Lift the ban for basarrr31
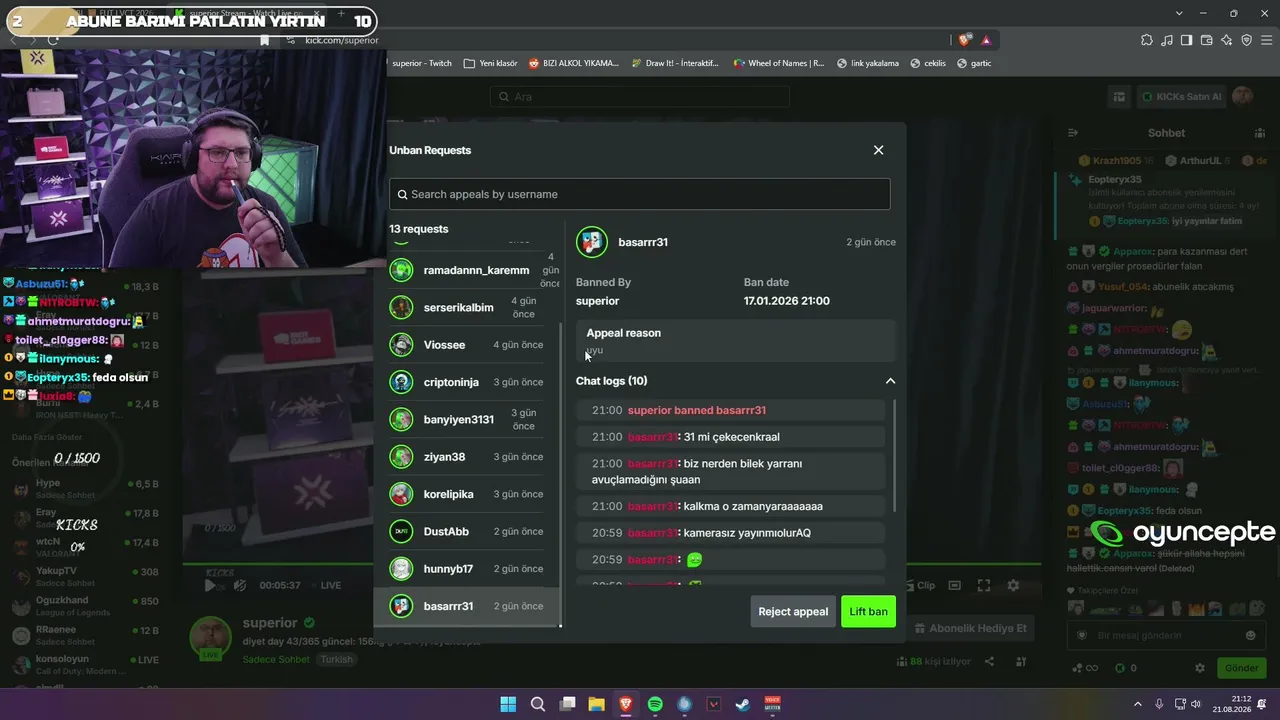 tap(868, 612)
